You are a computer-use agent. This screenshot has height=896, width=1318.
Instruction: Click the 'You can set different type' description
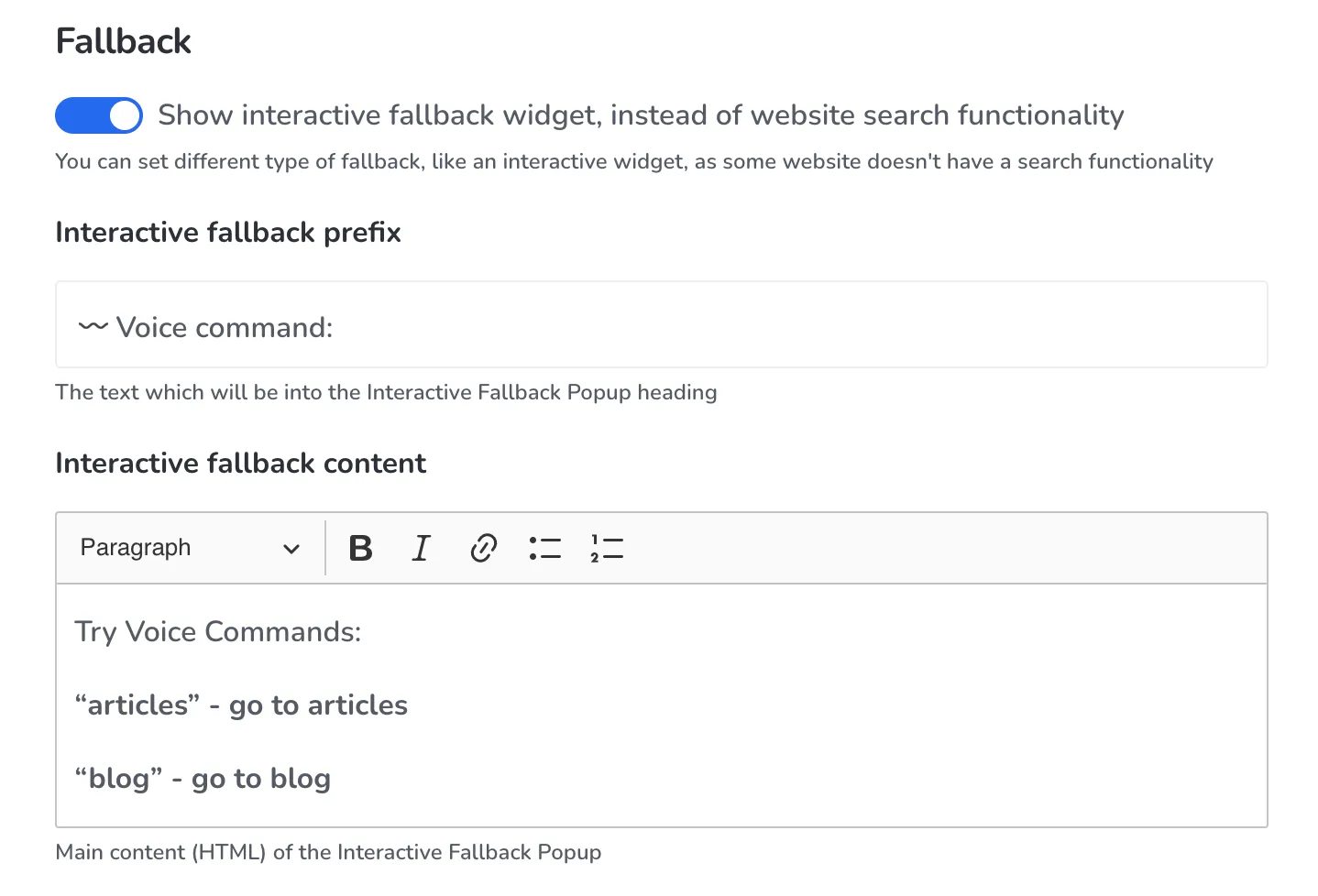[x=634, y=161]
